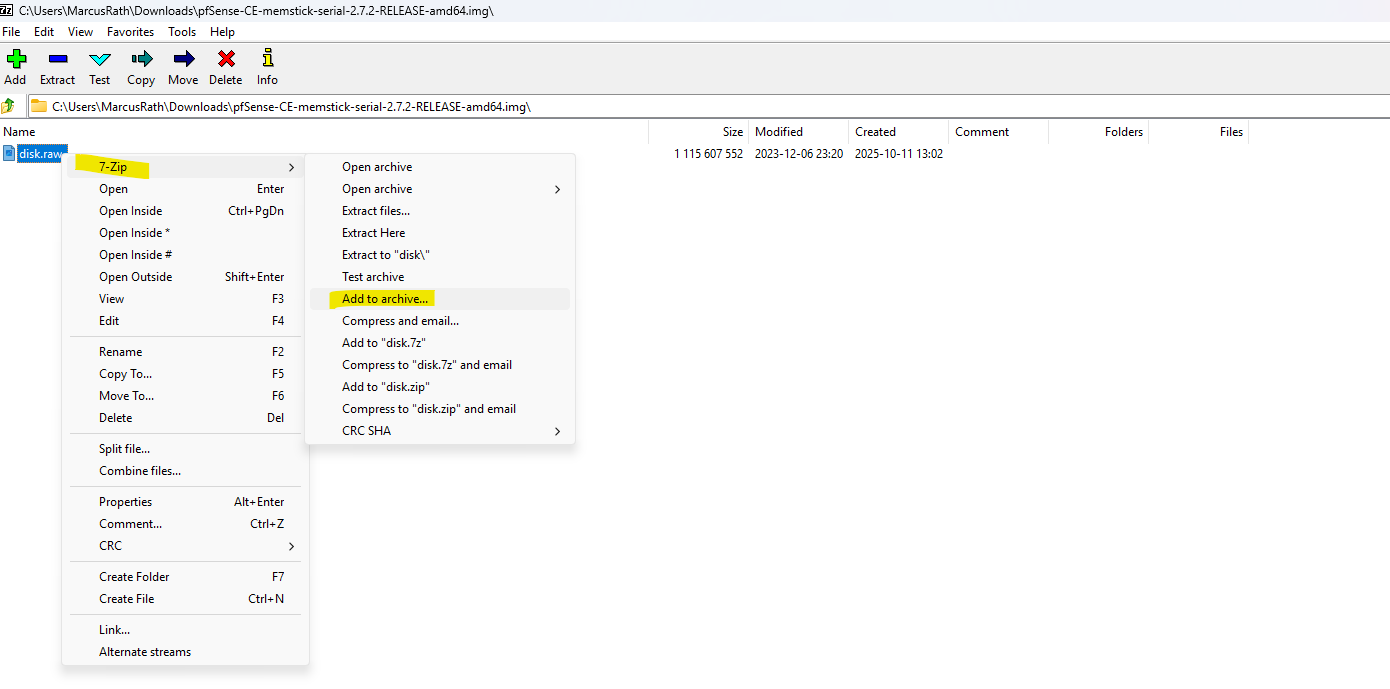The width and height of the screenshot is (1390, 689).
Task: Choose Create File
Action: (x=185, y=599)
